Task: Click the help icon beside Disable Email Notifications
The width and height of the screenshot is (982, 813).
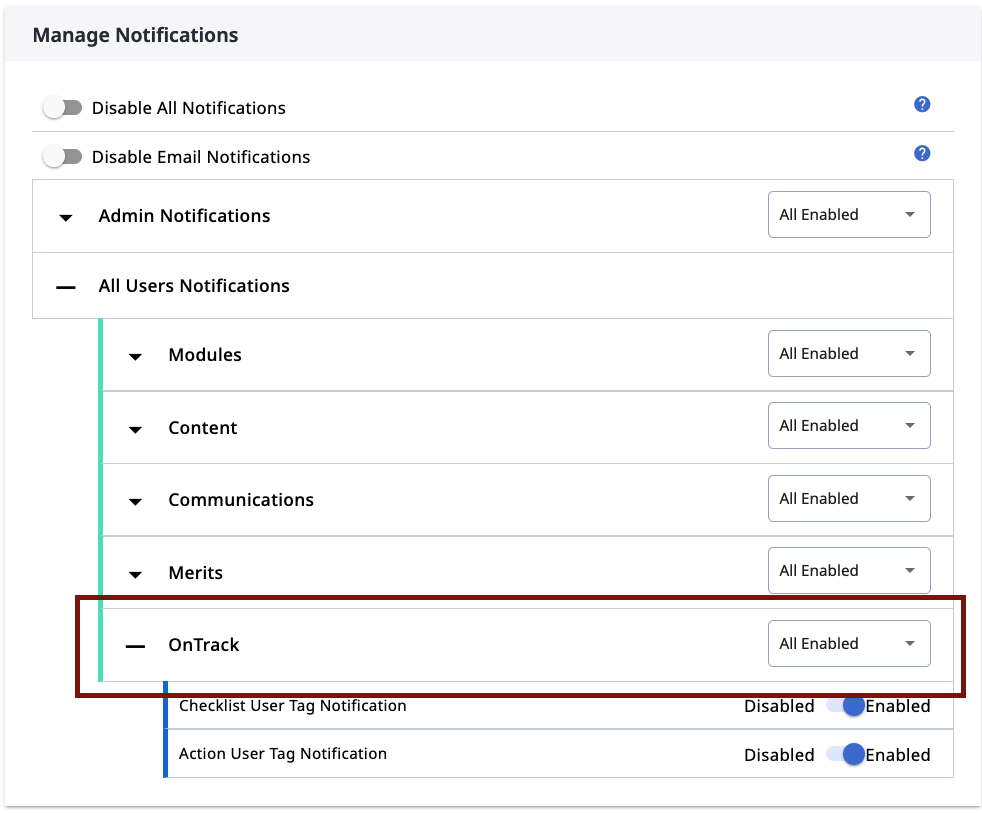Action: pos(921,153)
